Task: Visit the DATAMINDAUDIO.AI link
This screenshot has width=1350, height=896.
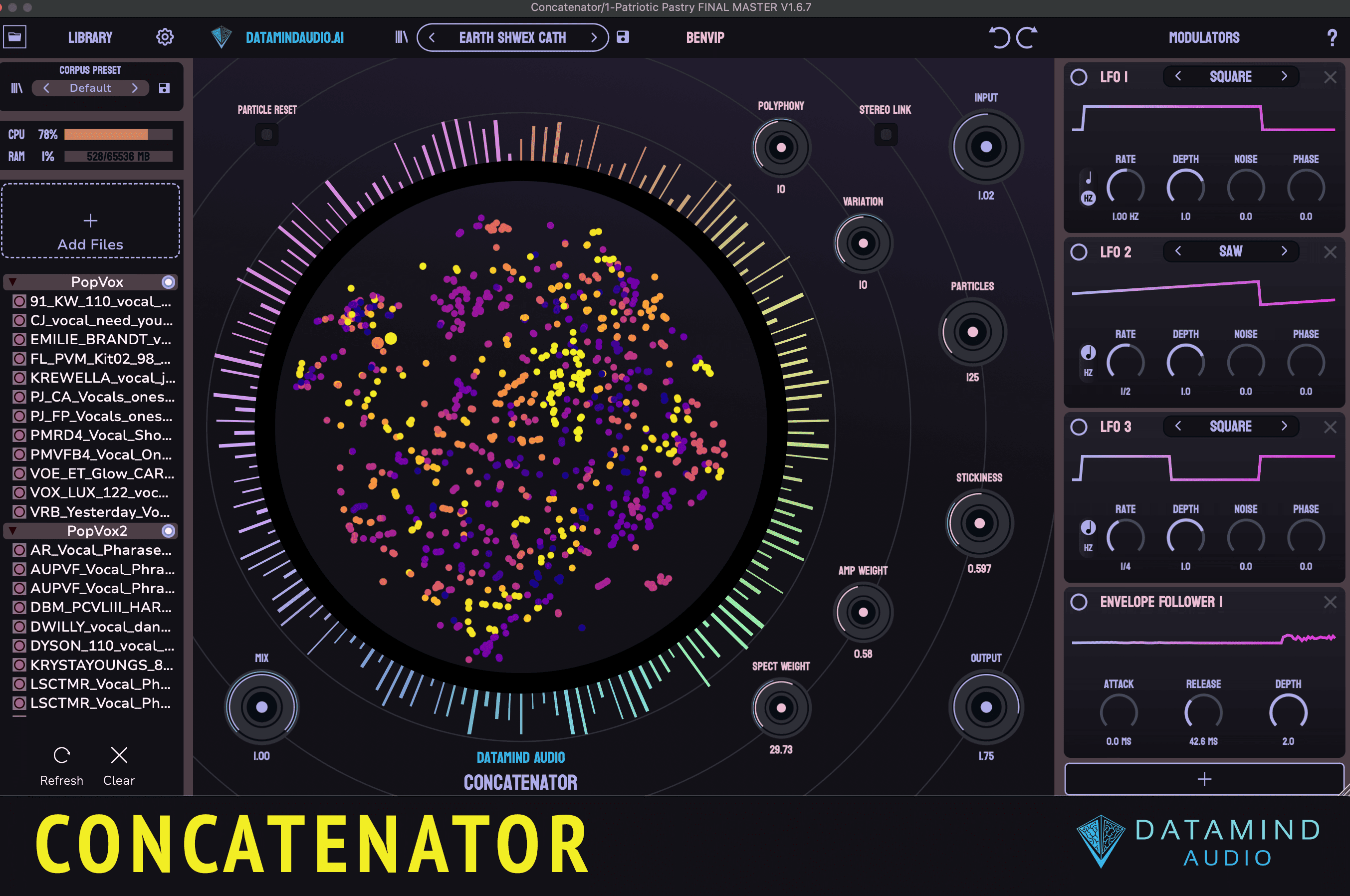Action: [295, 37]
